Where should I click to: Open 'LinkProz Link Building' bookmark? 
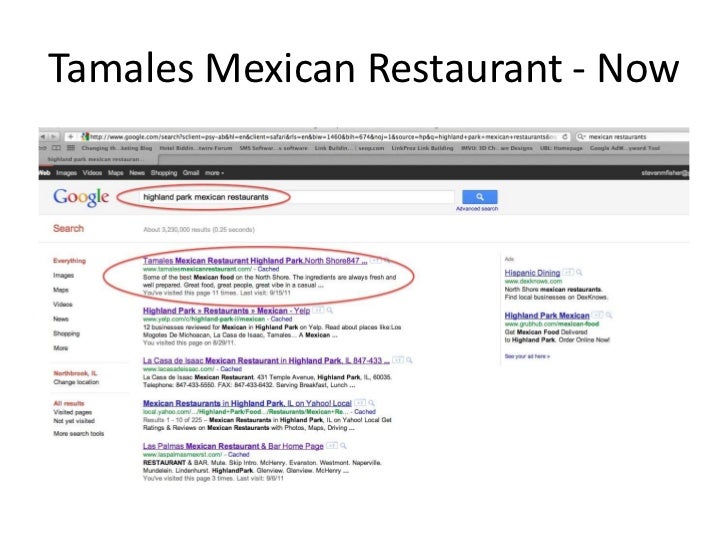pyautogui.click(x=422, y=148)
